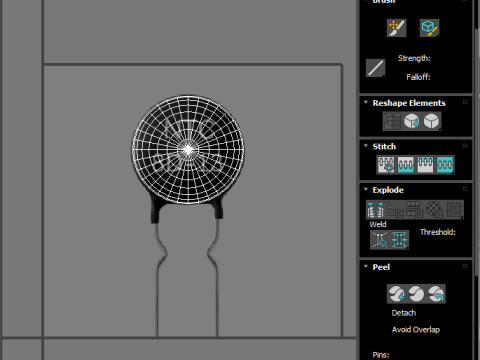Collapse the Peel rollout arrow
The height and width of the screenshot is (360, 480).
click(x=366, y=266)
